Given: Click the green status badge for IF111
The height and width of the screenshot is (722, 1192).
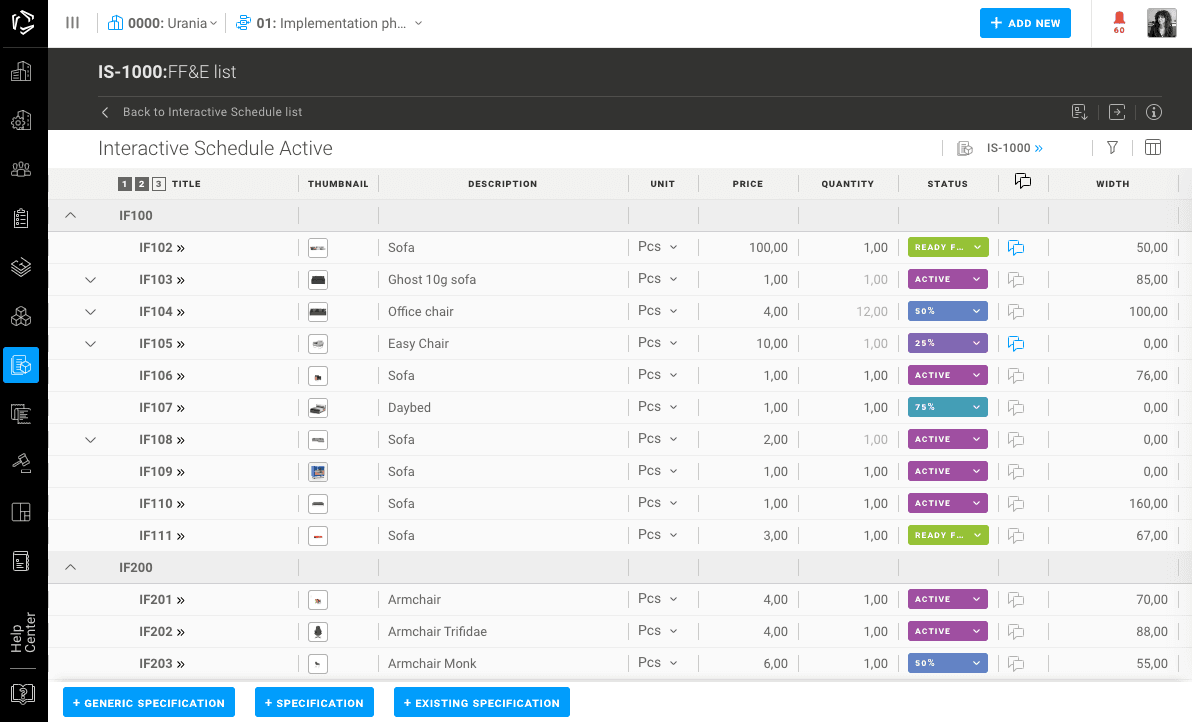Looking at the screenshot, I should click(947, 535).
